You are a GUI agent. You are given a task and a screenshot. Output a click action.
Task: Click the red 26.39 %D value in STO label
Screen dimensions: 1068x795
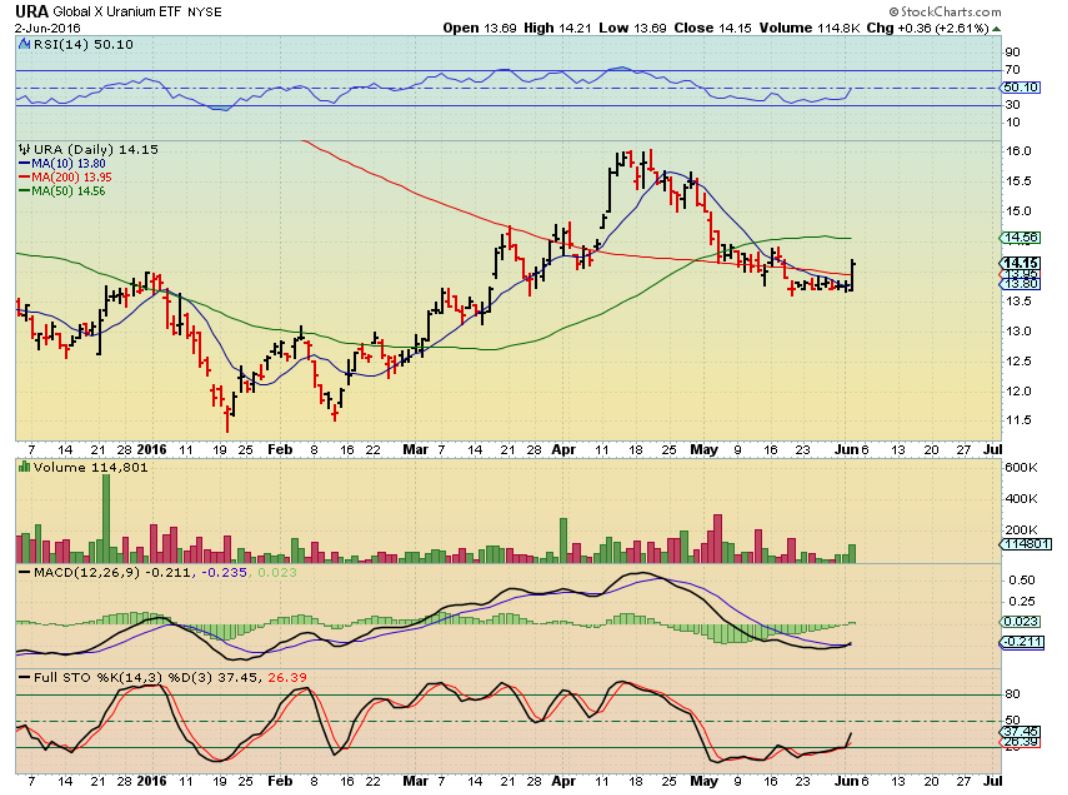[287, 677]
